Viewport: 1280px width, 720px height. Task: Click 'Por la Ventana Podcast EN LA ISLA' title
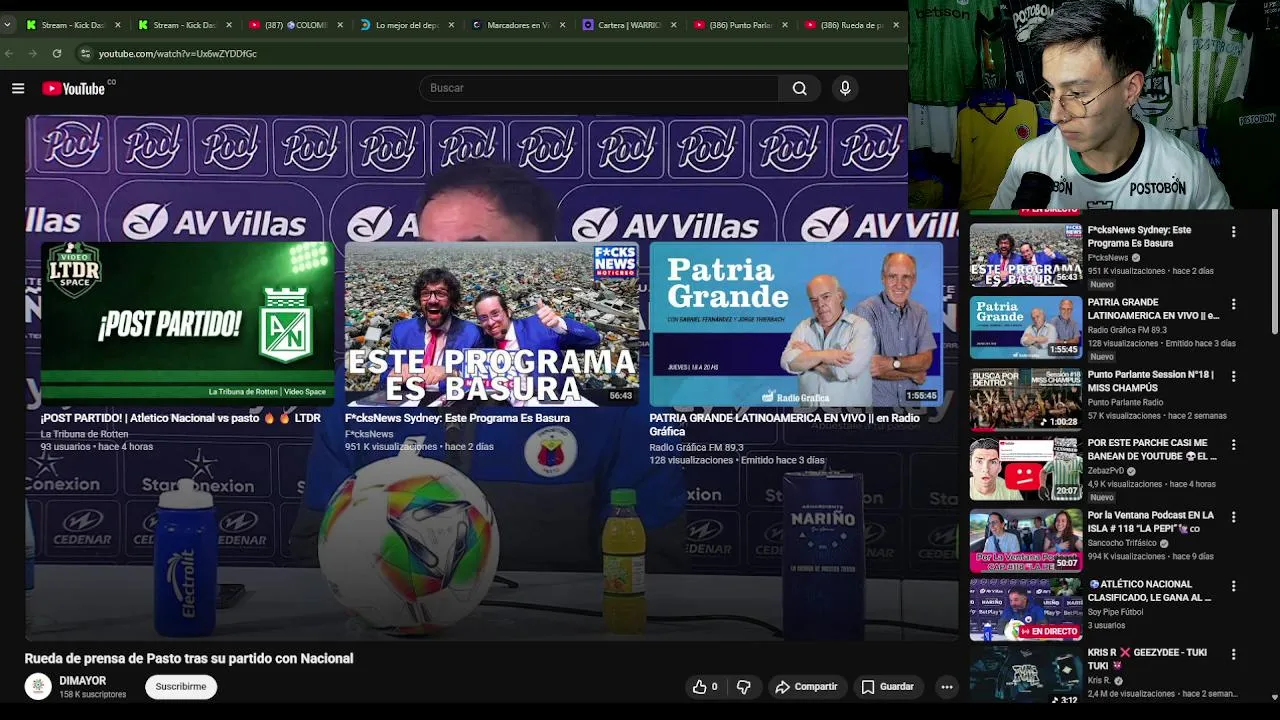1151,522
